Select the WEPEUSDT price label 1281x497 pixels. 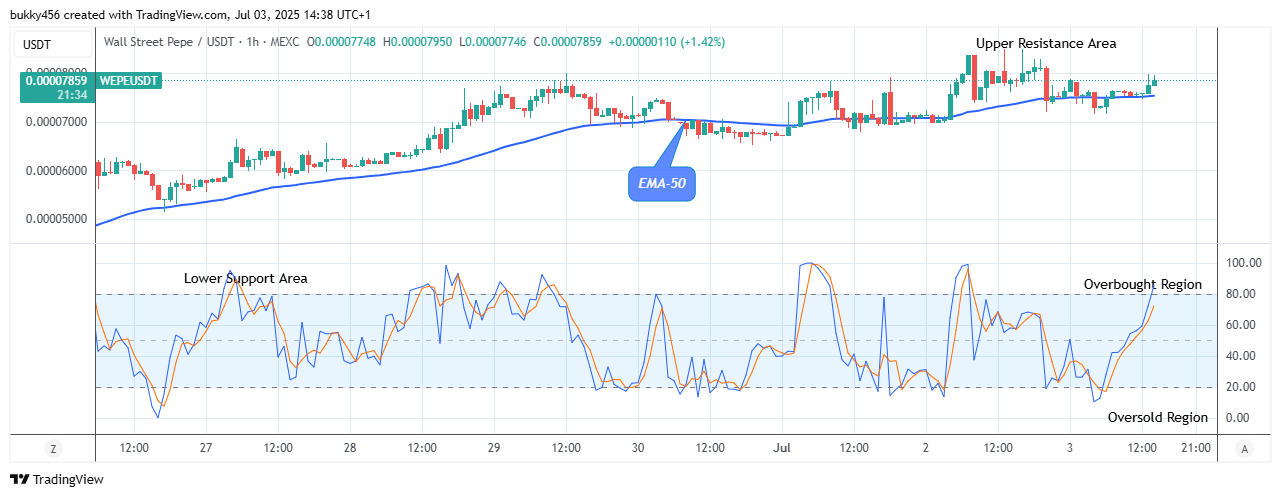(128, 80)
